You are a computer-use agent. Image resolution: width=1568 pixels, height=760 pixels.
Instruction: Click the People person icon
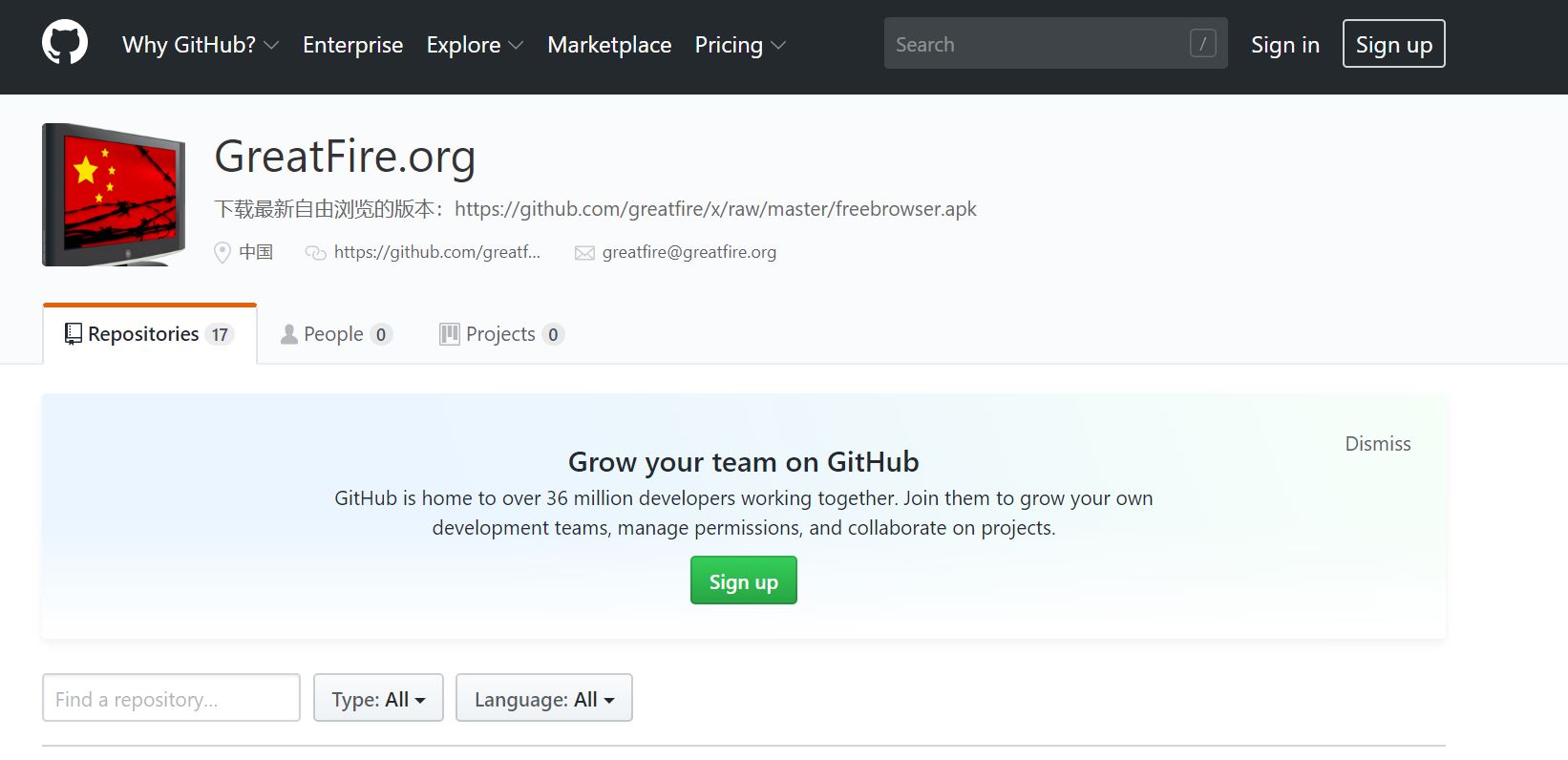288,334
